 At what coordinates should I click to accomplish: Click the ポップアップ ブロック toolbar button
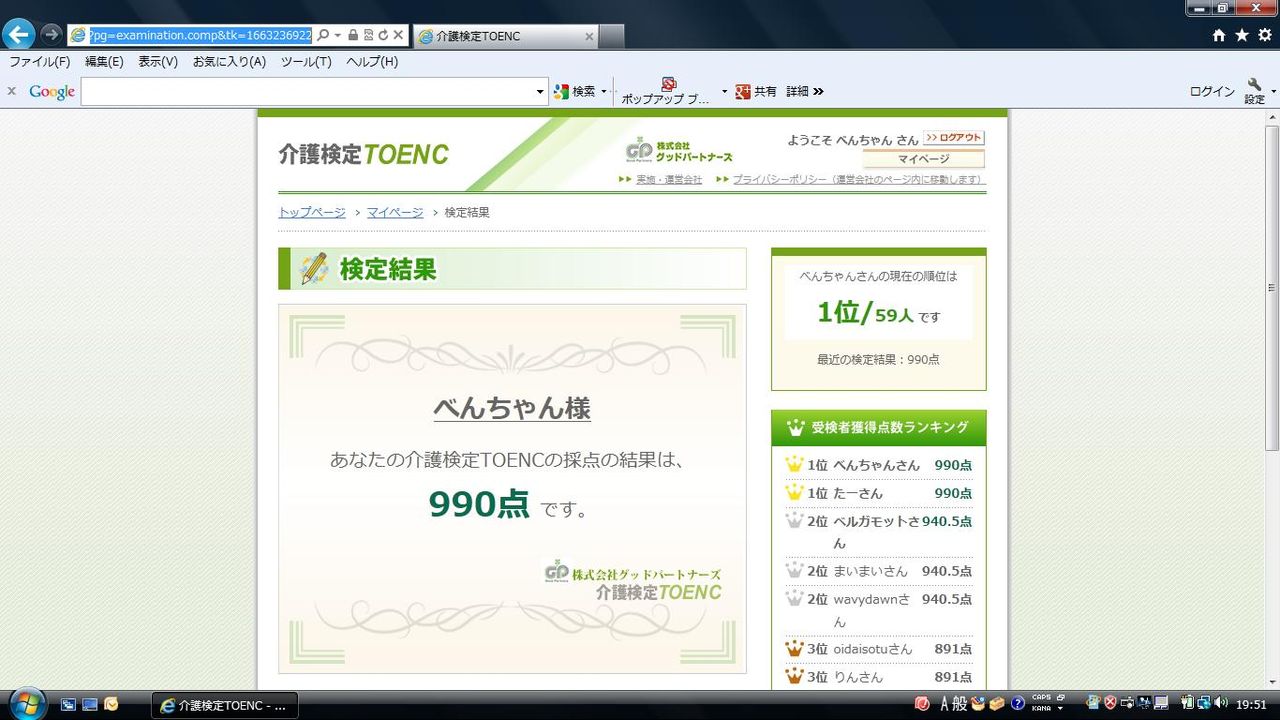click(666, 91)
